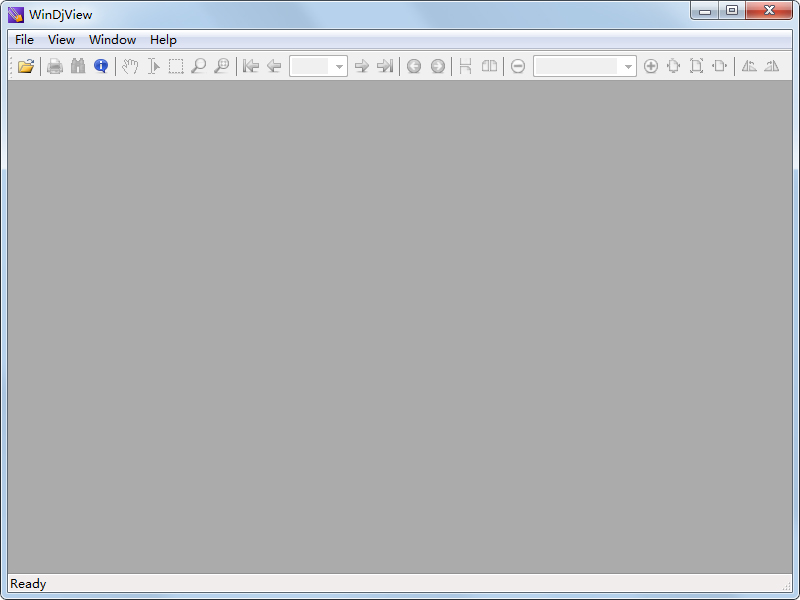
Task: Open the Window menu
Action: click(112, 39)
